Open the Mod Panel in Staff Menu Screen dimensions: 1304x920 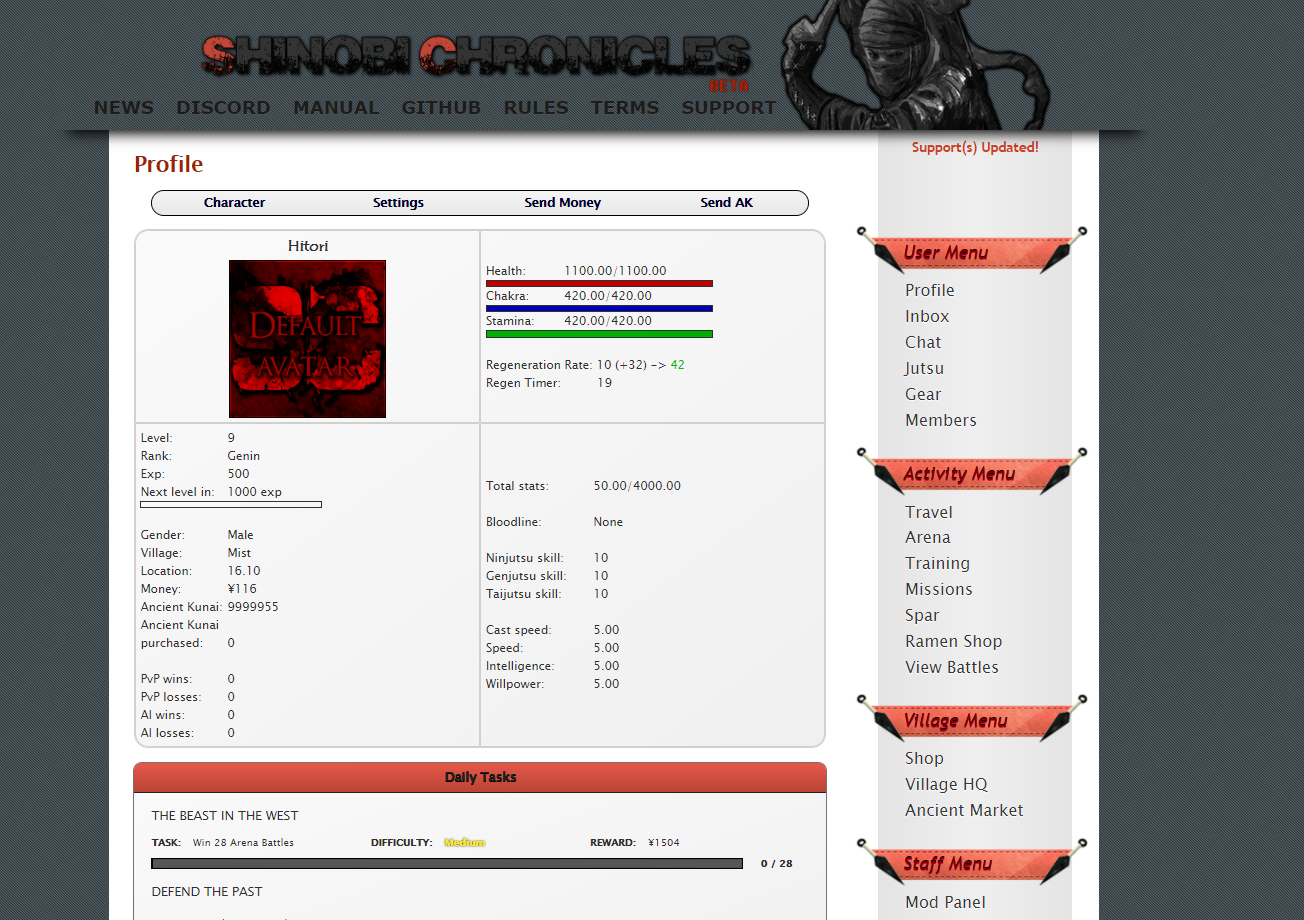(945, 902)
